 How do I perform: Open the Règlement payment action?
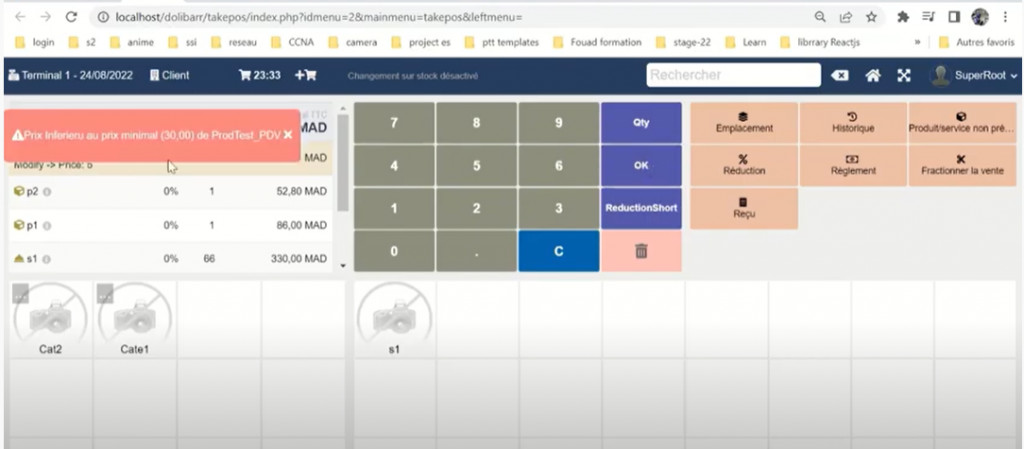853,165
